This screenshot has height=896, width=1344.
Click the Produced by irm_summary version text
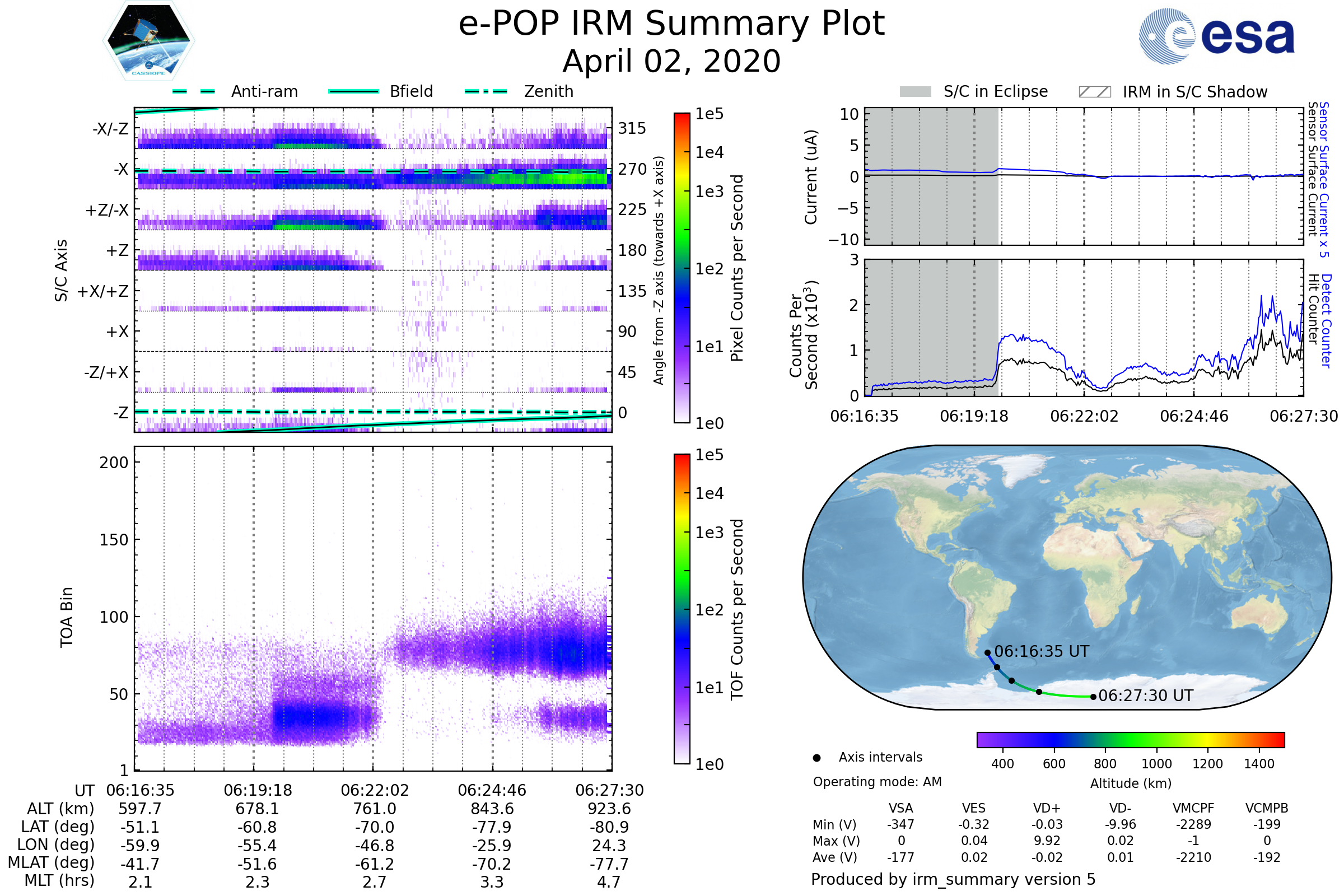click(x=953, y=879)
